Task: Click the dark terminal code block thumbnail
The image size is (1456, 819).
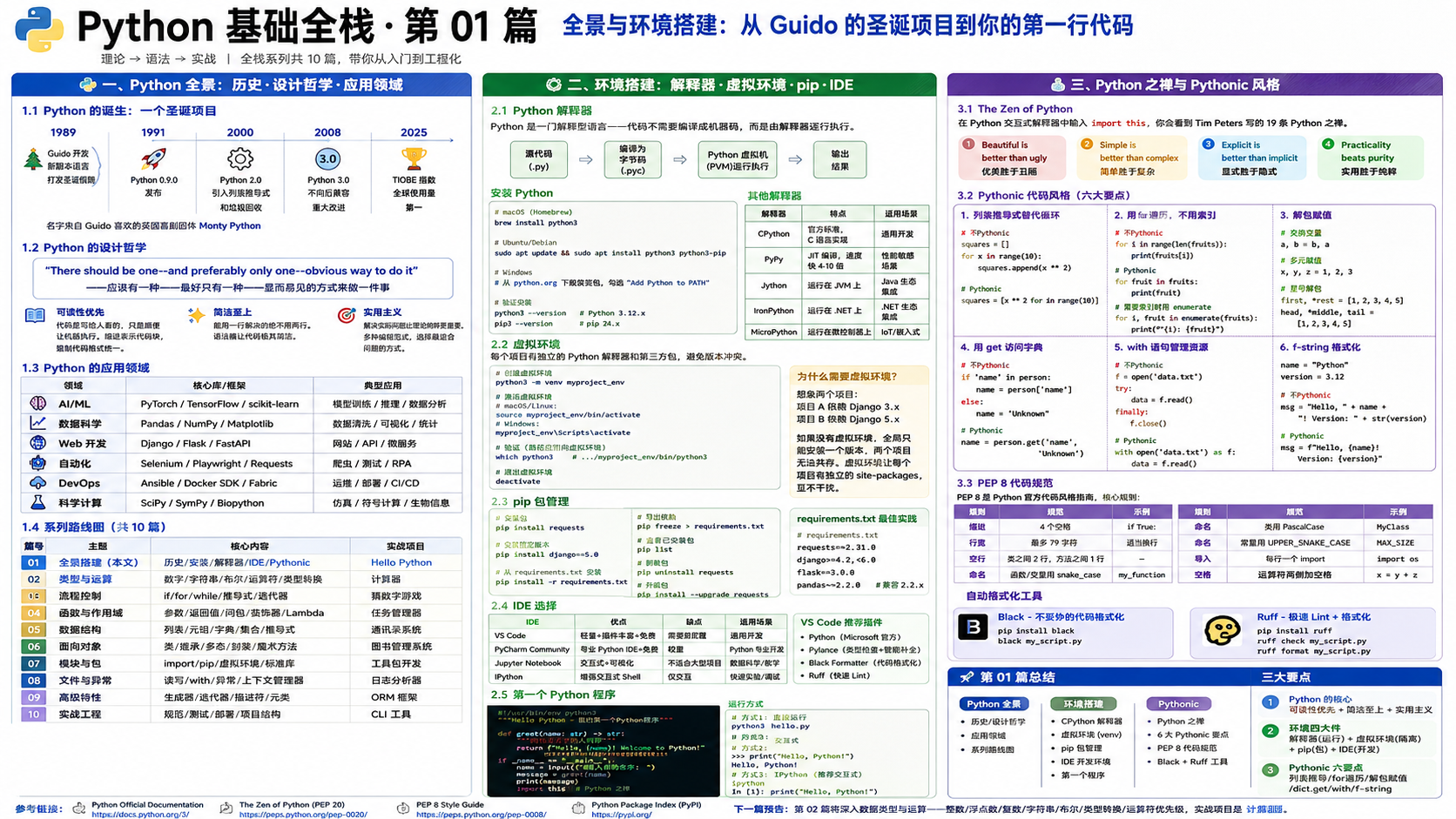Action: point(603,751)
